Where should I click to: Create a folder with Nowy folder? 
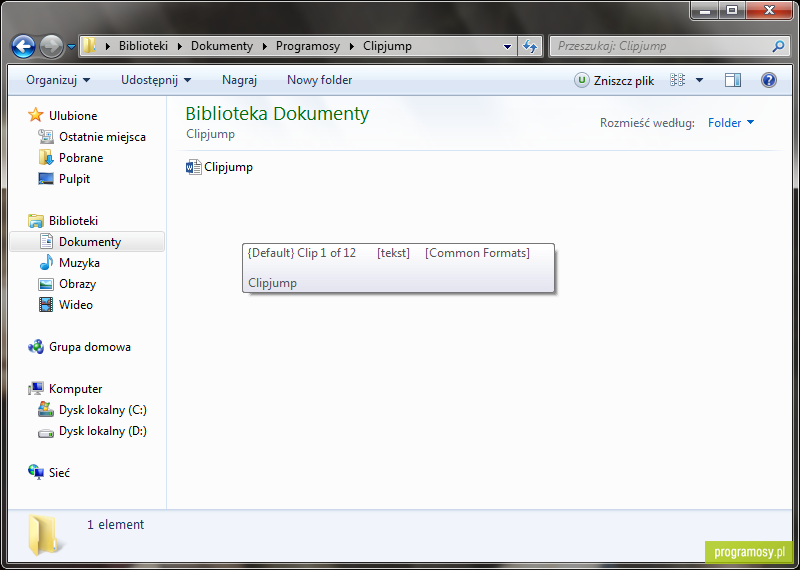click(x=319, y=80)
